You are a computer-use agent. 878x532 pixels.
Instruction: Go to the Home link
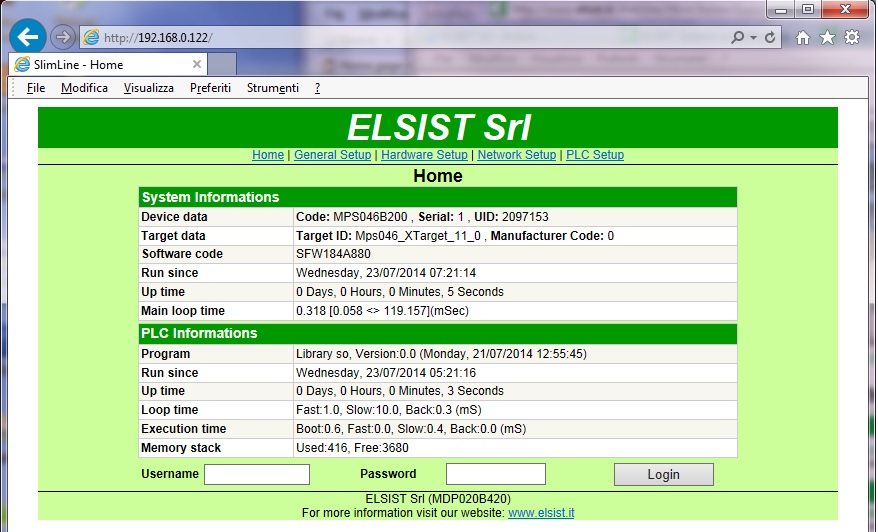(268, 155)
